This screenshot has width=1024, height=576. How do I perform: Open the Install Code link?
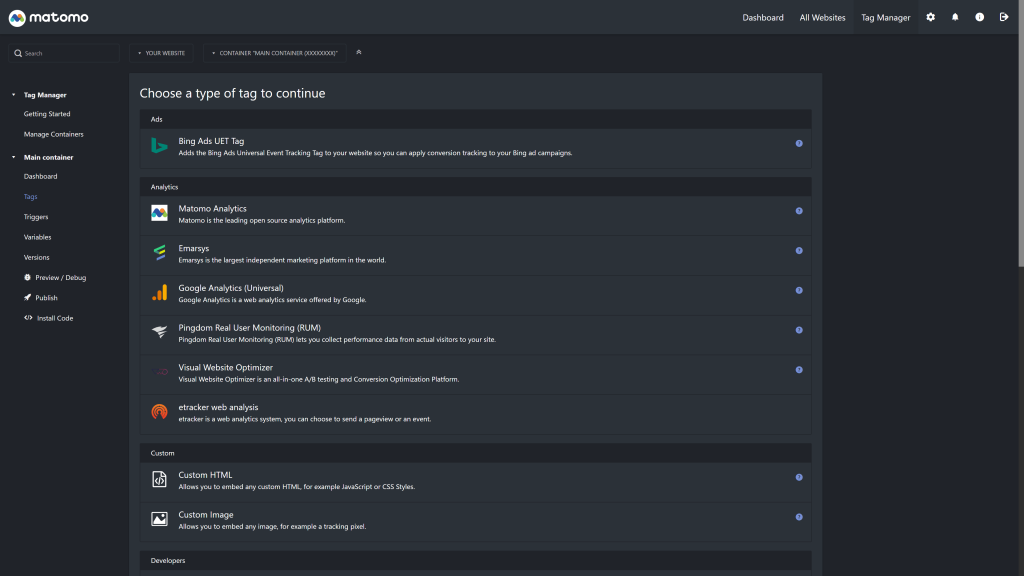tap(55, 318)
